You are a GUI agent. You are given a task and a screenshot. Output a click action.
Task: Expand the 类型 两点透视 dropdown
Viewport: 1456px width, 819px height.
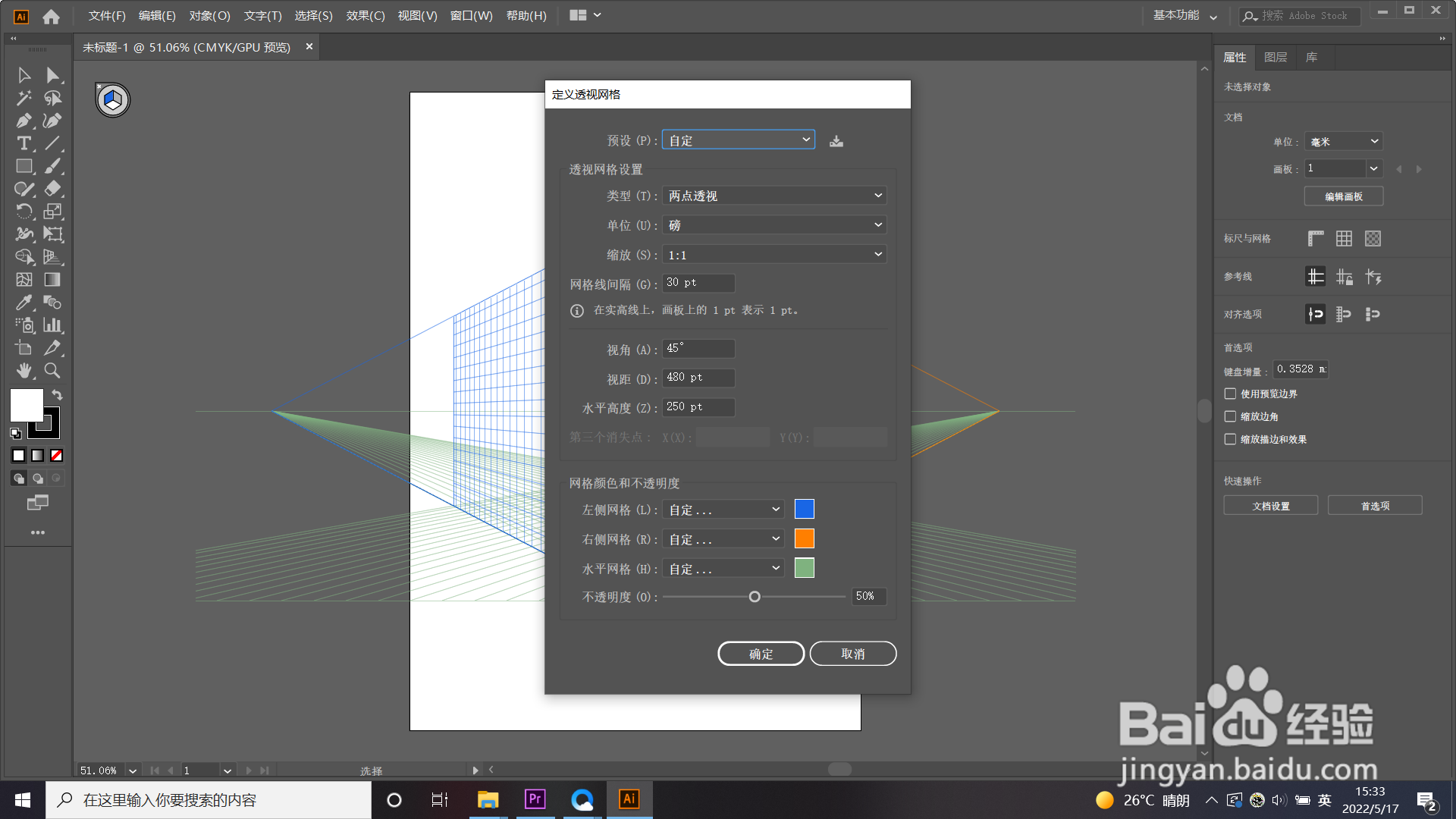click(x=774, y=196)
